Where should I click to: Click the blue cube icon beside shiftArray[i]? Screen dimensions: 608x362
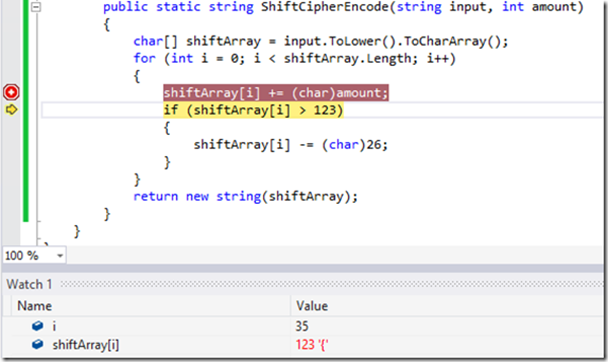38,344
